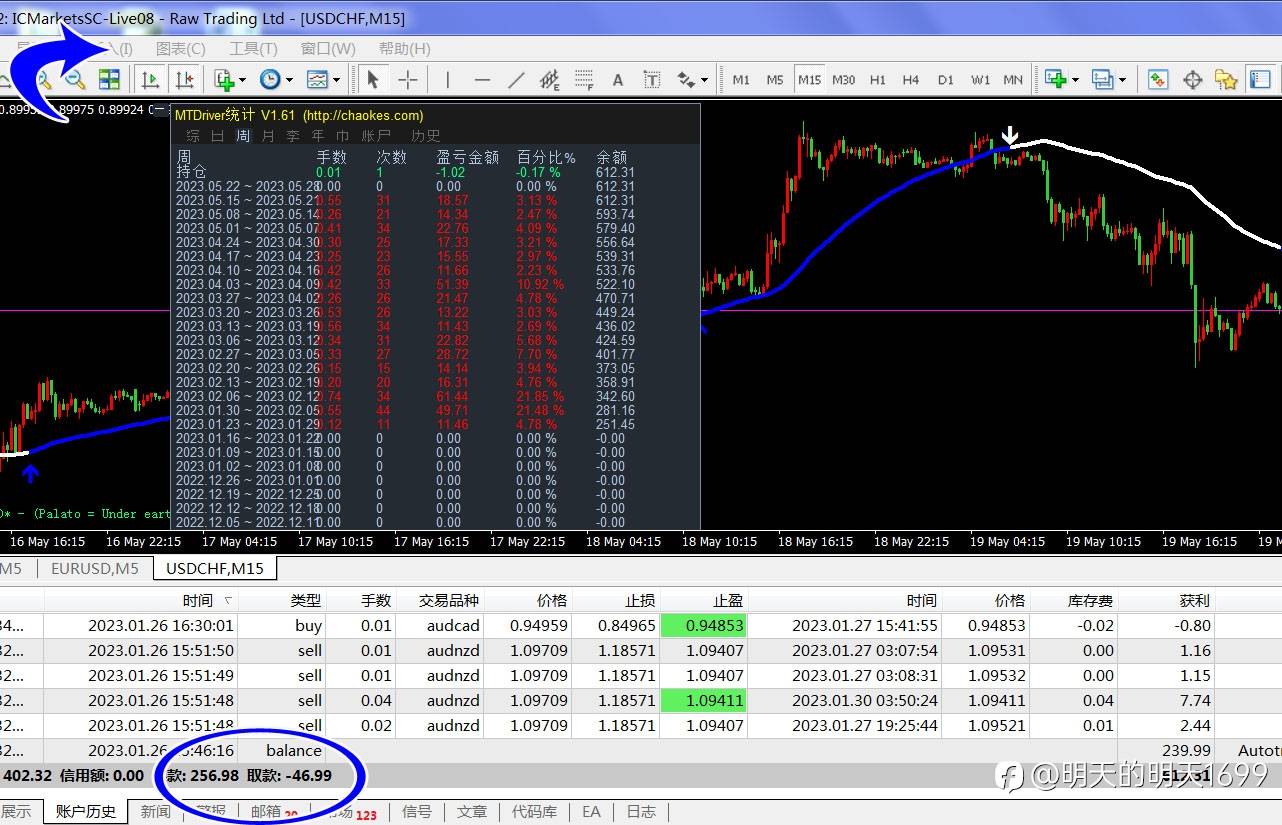This screenshot has height=825, width=1282.
Task: Select the equidistant channel tool
Action: (x=550, y=80)
